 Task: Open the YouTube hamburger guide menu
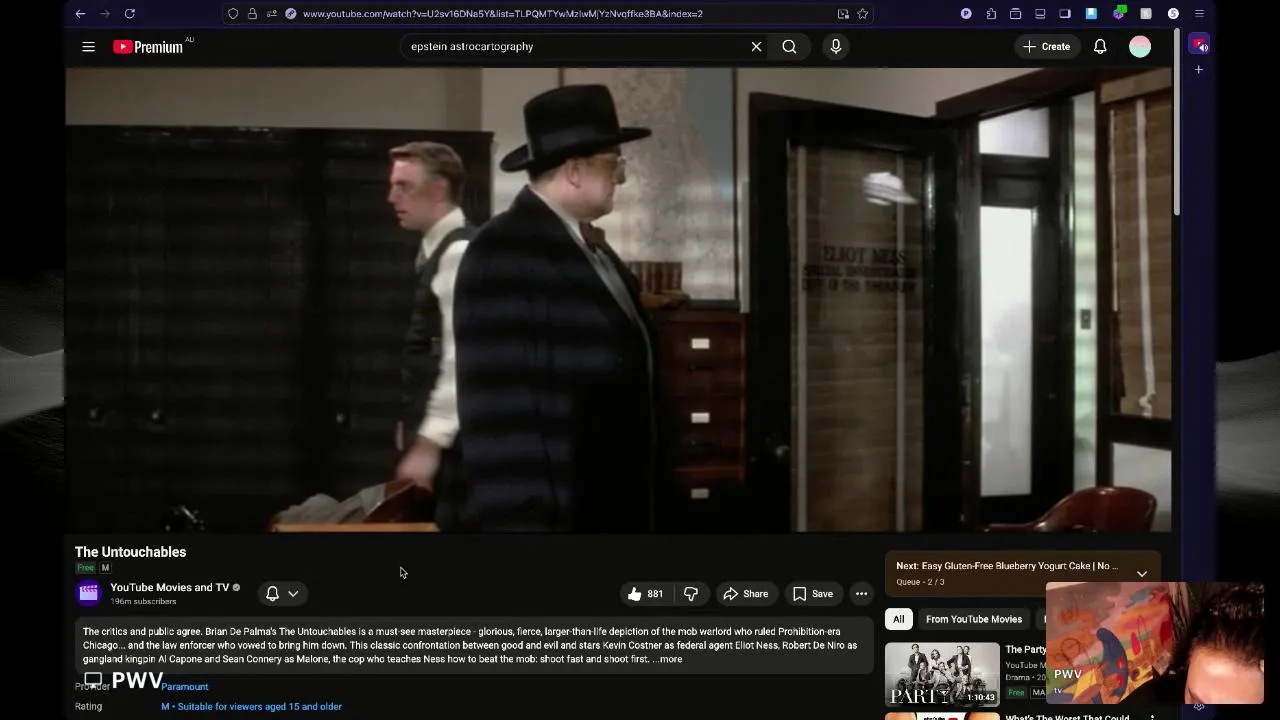click(x=88, y=46)
